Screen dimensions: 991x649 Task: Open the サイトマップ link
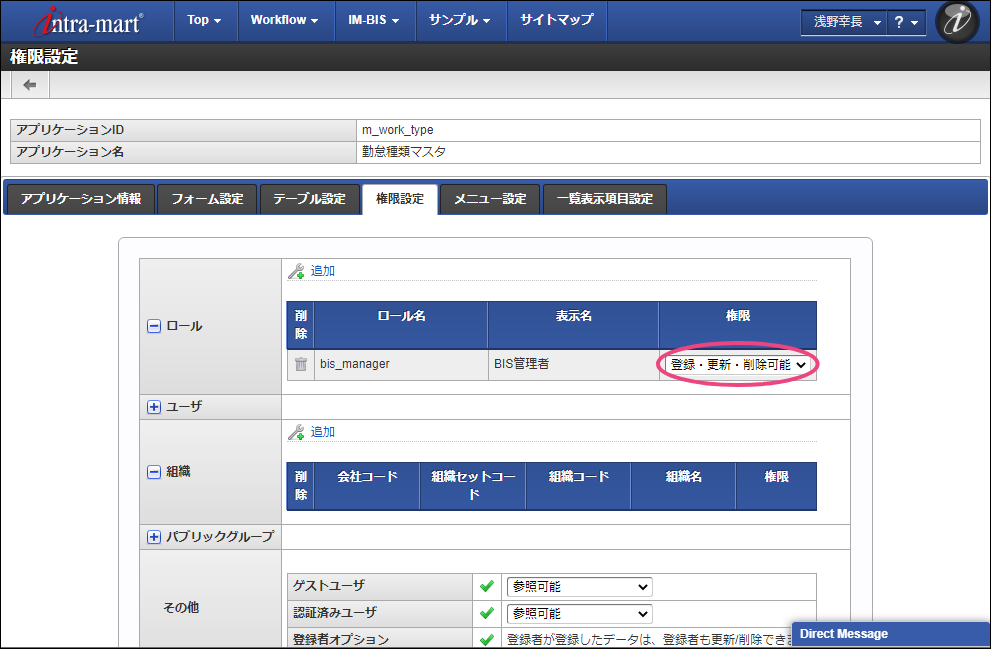[x=556, y=20]
